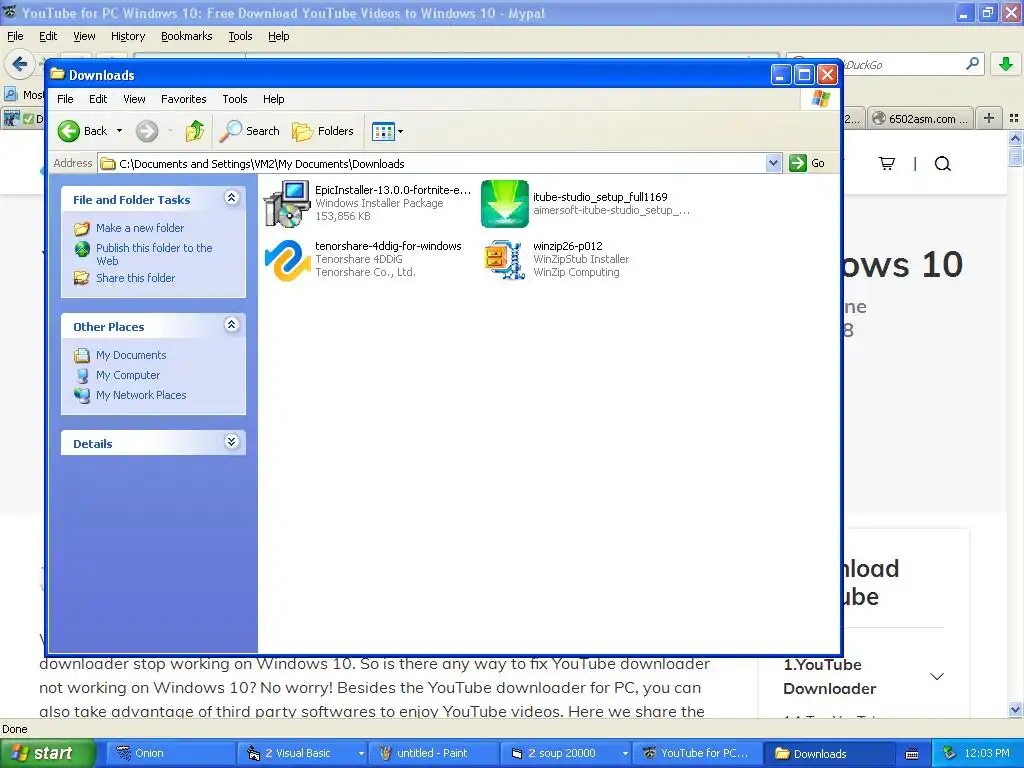Open Favorites menu in Downloads window

click(184, 99)
